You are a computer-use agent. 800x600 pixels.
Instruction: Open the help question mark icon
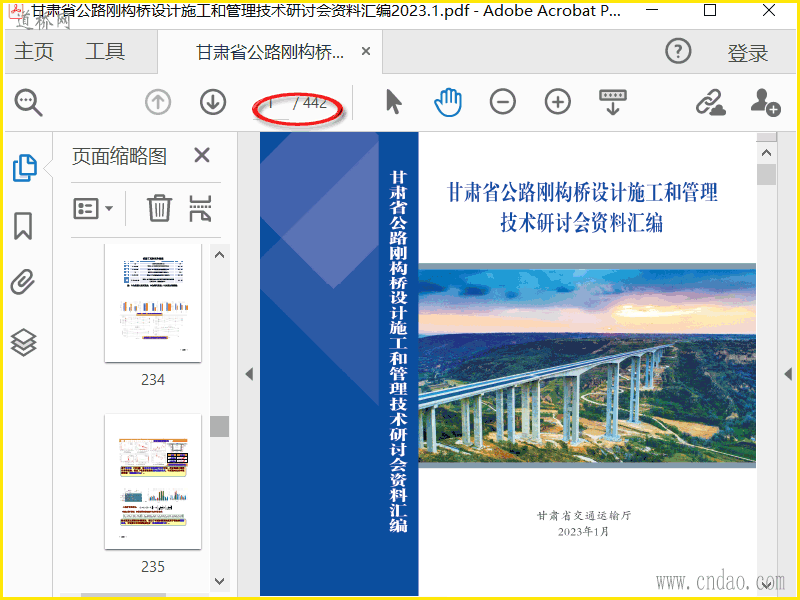click(x=678, y=51)
